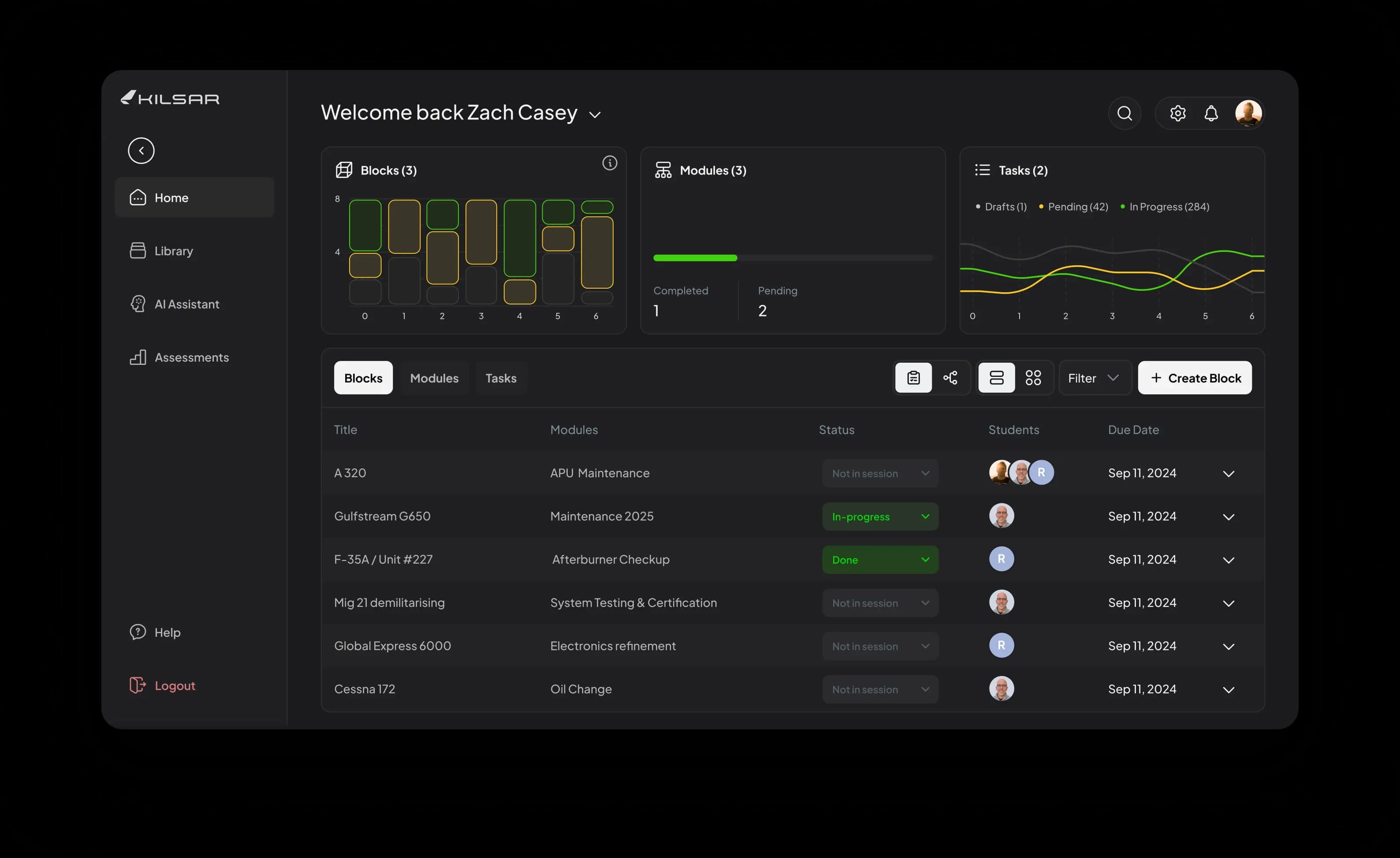Click the Blocks card info icon
The width and height of the screenshot is (1400, 858).
click(610, 163)
